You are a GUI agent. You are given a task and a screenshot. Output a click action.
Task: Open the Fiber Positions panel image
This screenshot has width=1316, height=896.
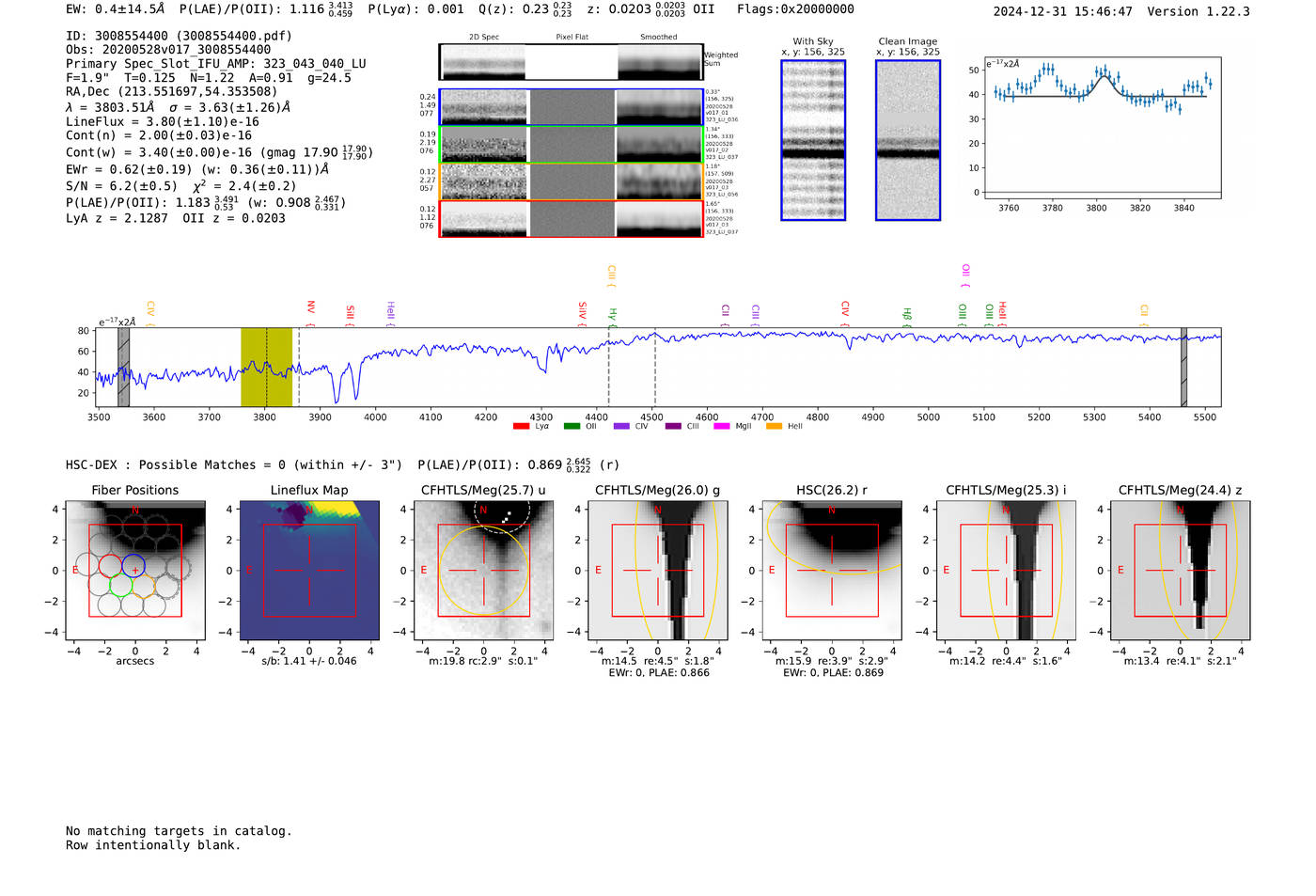point(135,571)
